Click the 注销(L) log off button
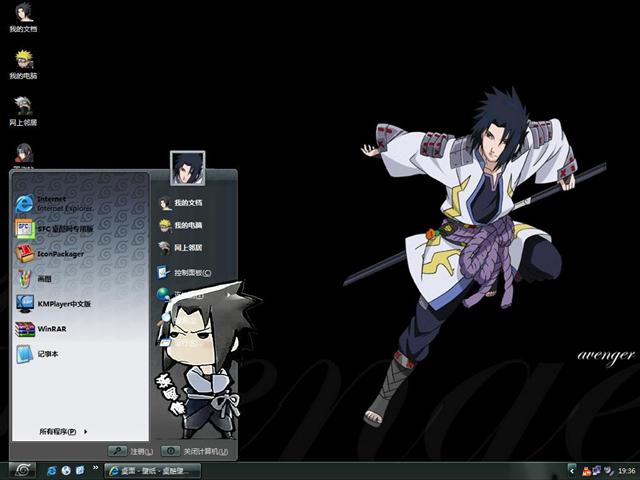The image size is (640, 480). pos(131,451)
